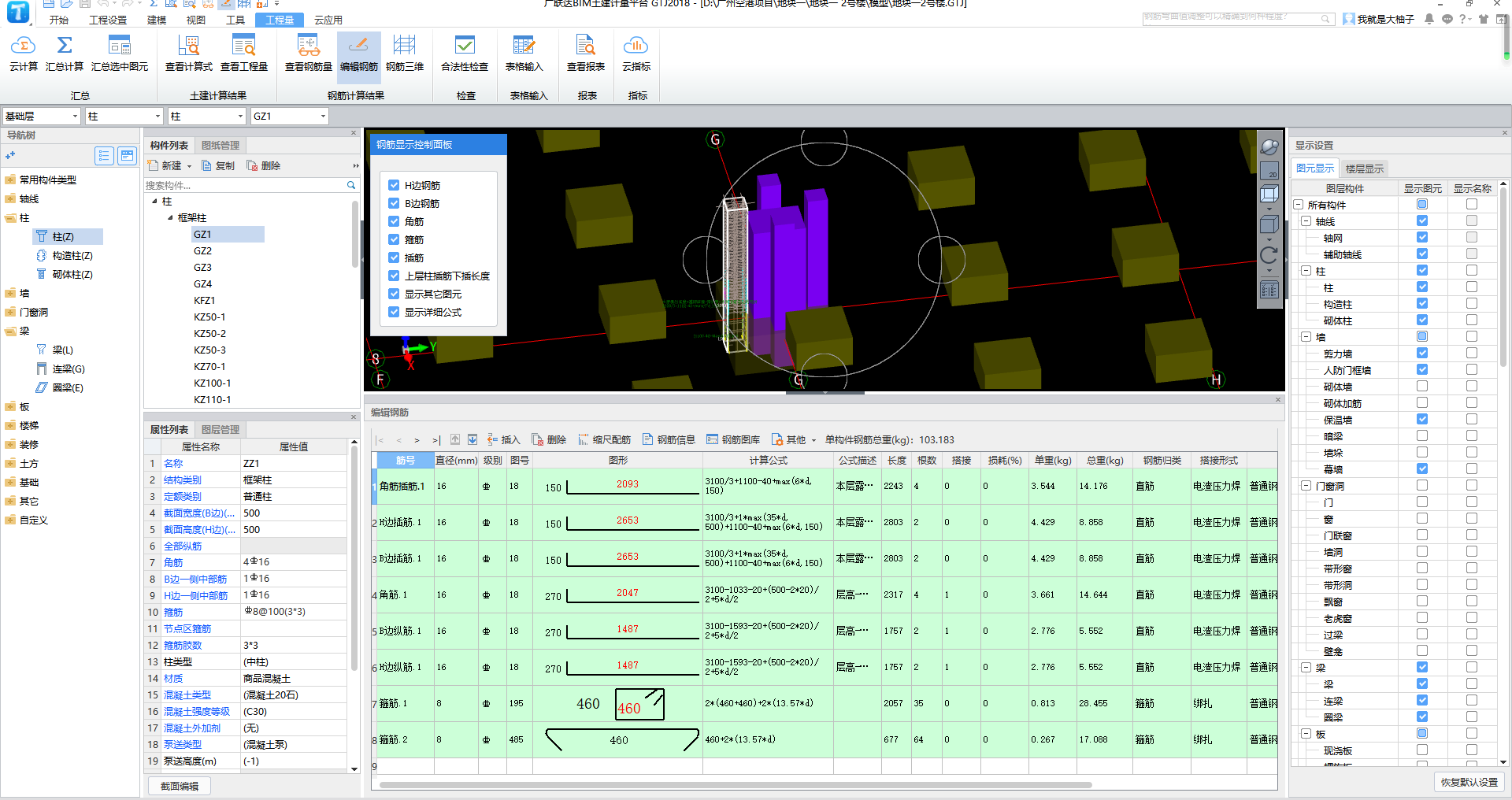Open 查看计算式 tool
The height and width of the screenshot is (800, 1512).
189,53
